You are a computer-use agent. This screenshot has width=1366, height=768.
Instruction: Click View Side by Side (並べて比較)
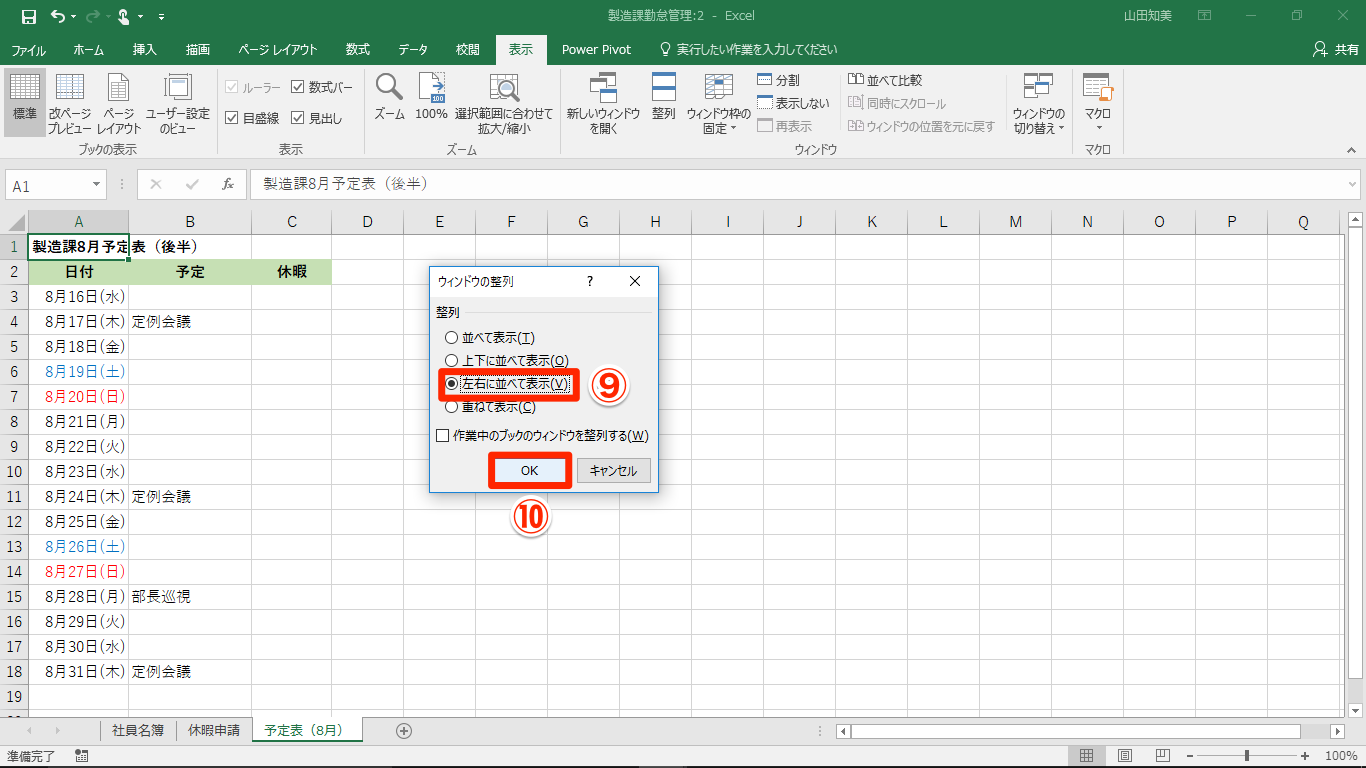coord(885,80)
